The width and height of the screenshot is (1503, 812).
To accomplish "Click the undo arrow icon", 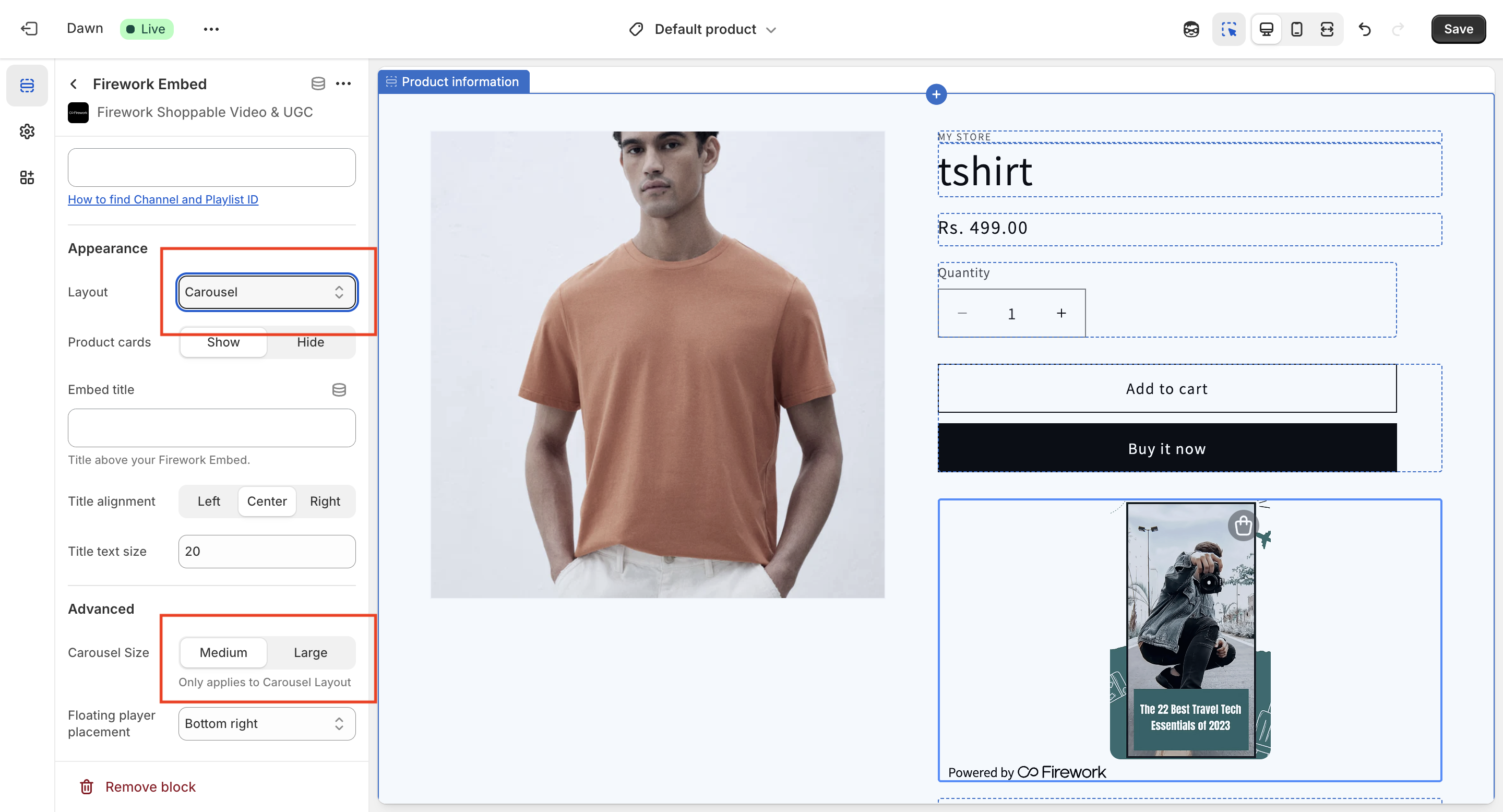I will [1365, 29].
